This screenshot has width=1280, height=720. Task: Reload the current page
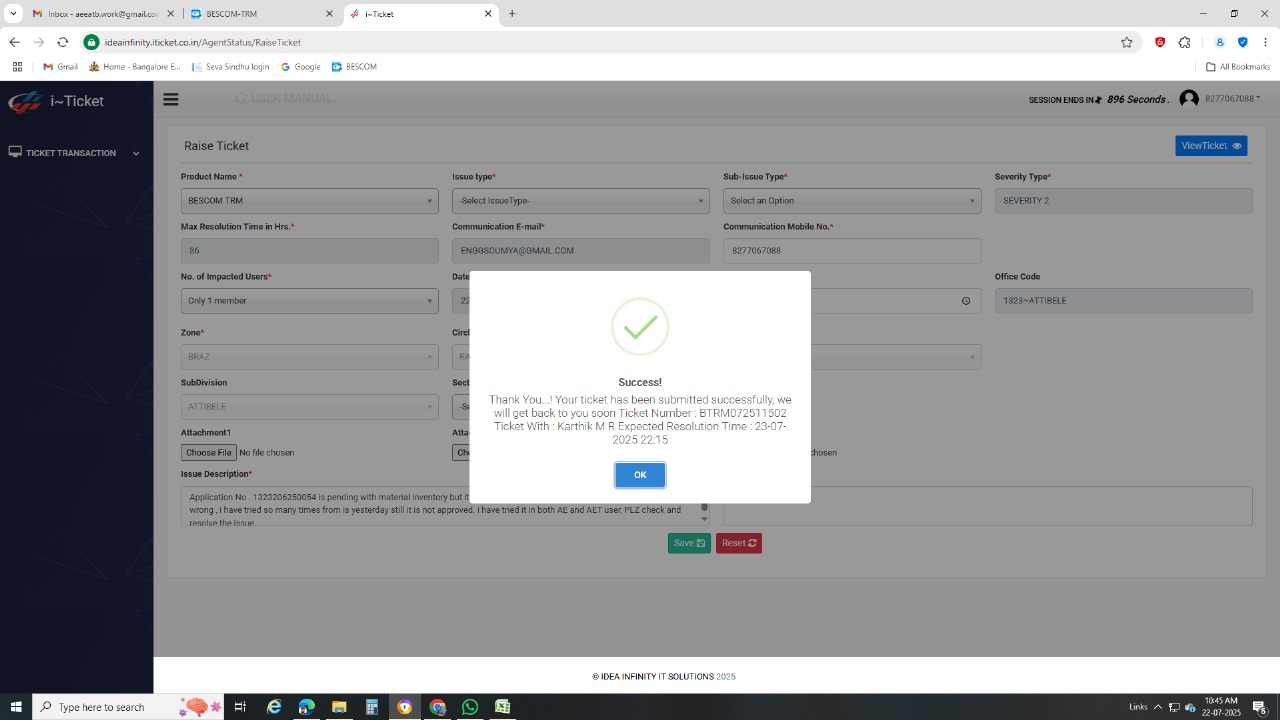(62, 42)
